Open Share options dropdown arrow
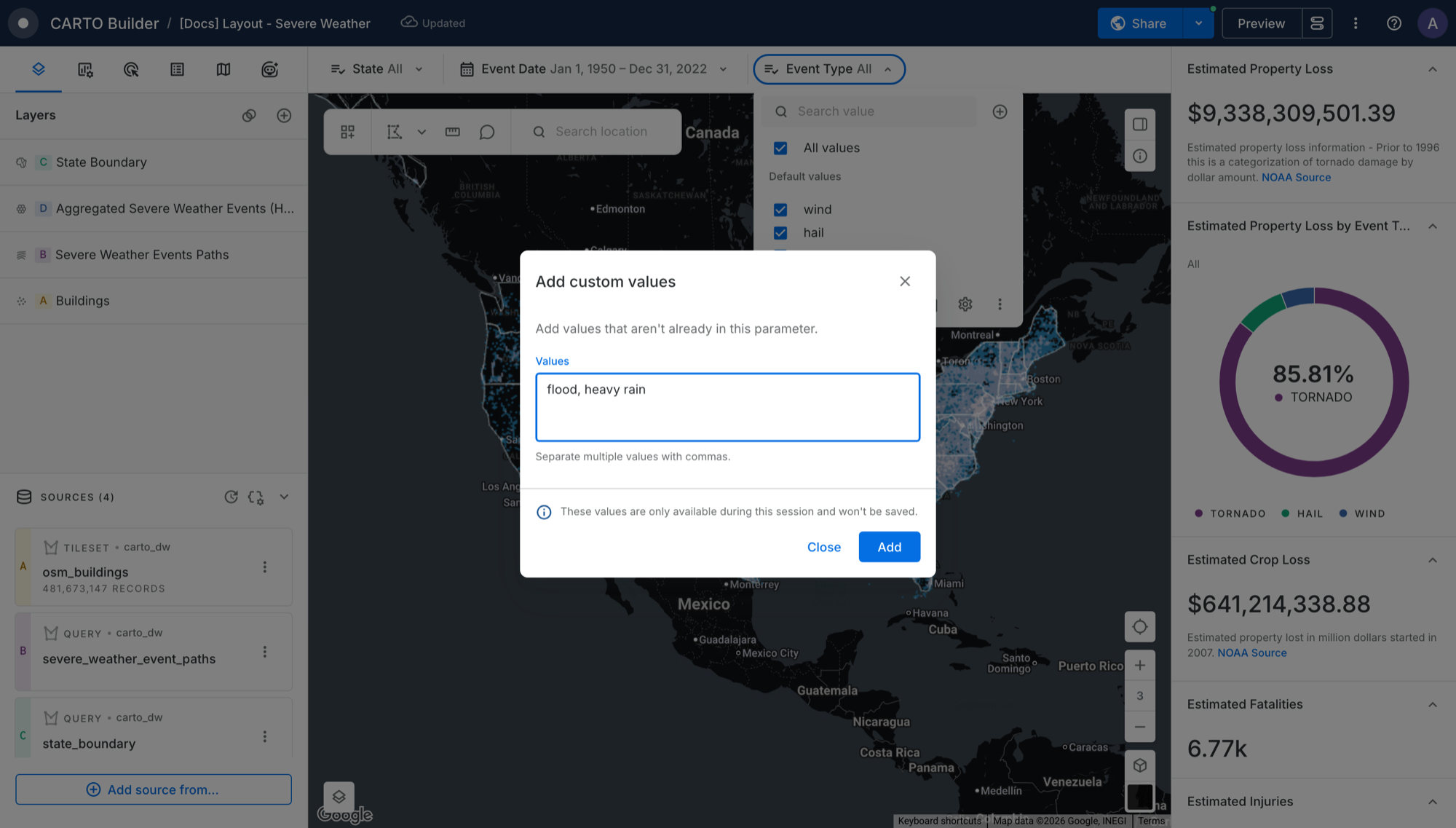The image size is (1456, 828). [1198, 23]
